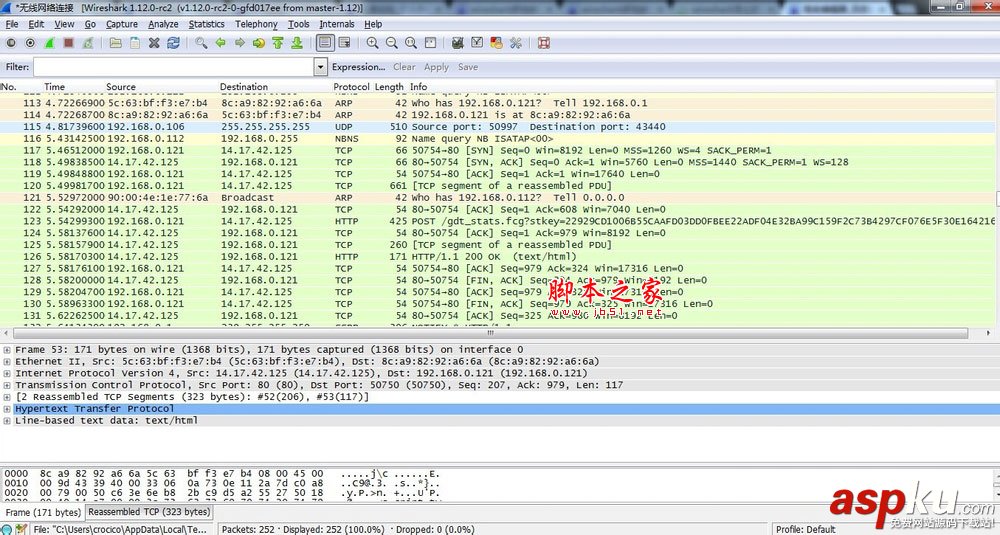The height and width of the screenshot is (535, 1000).
Task: Zoom out packet text
Action: point(392,43)
